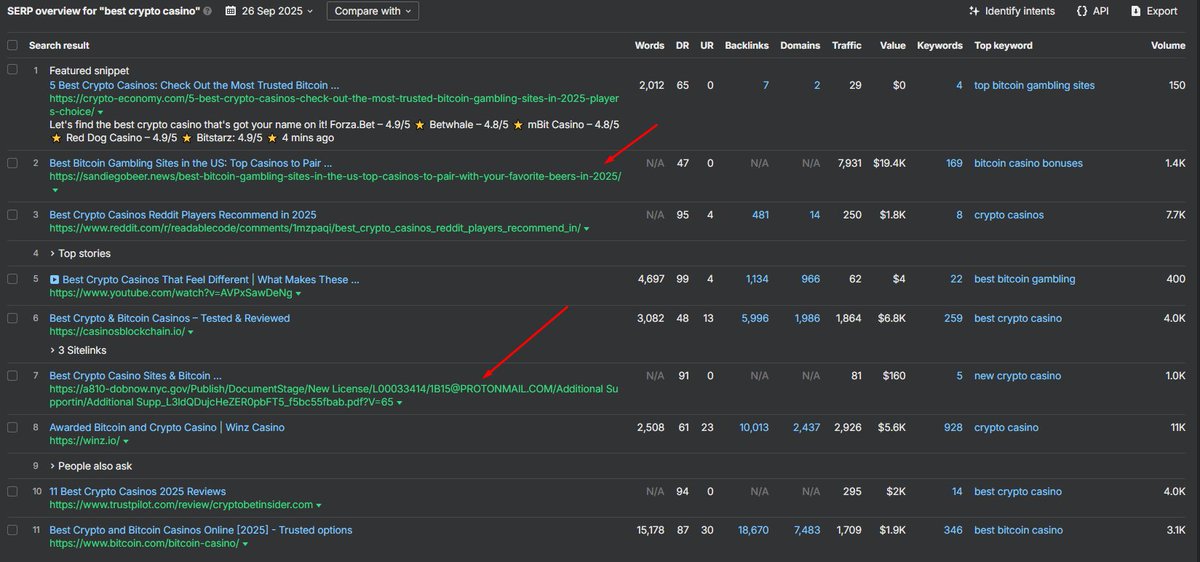The image size is (1200, 562).
Task: Open URL dropdown arrow for youtube.com result
Action: pyautogui.click(x=298, y=293)
